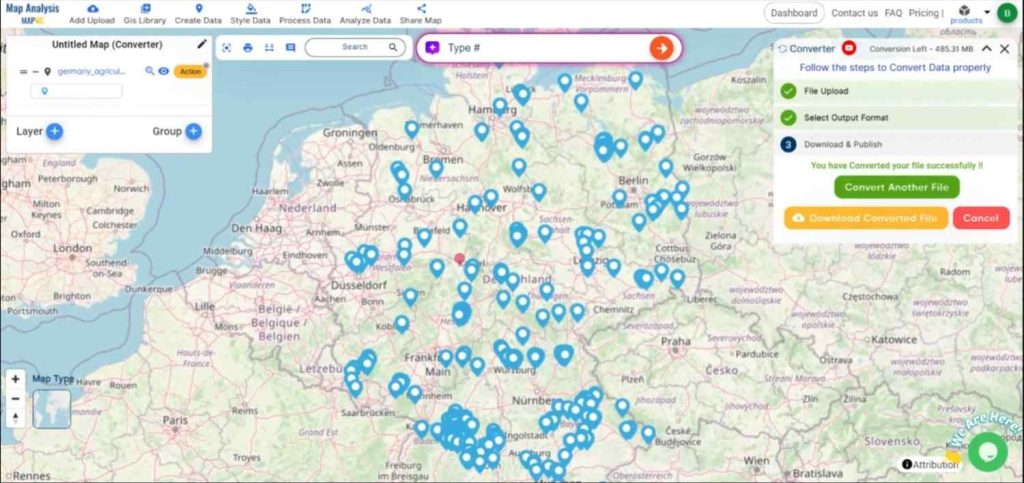Viewport: 1024px width, 483px height.
Task: Click the map zoom in plus button
Action: 15,380
